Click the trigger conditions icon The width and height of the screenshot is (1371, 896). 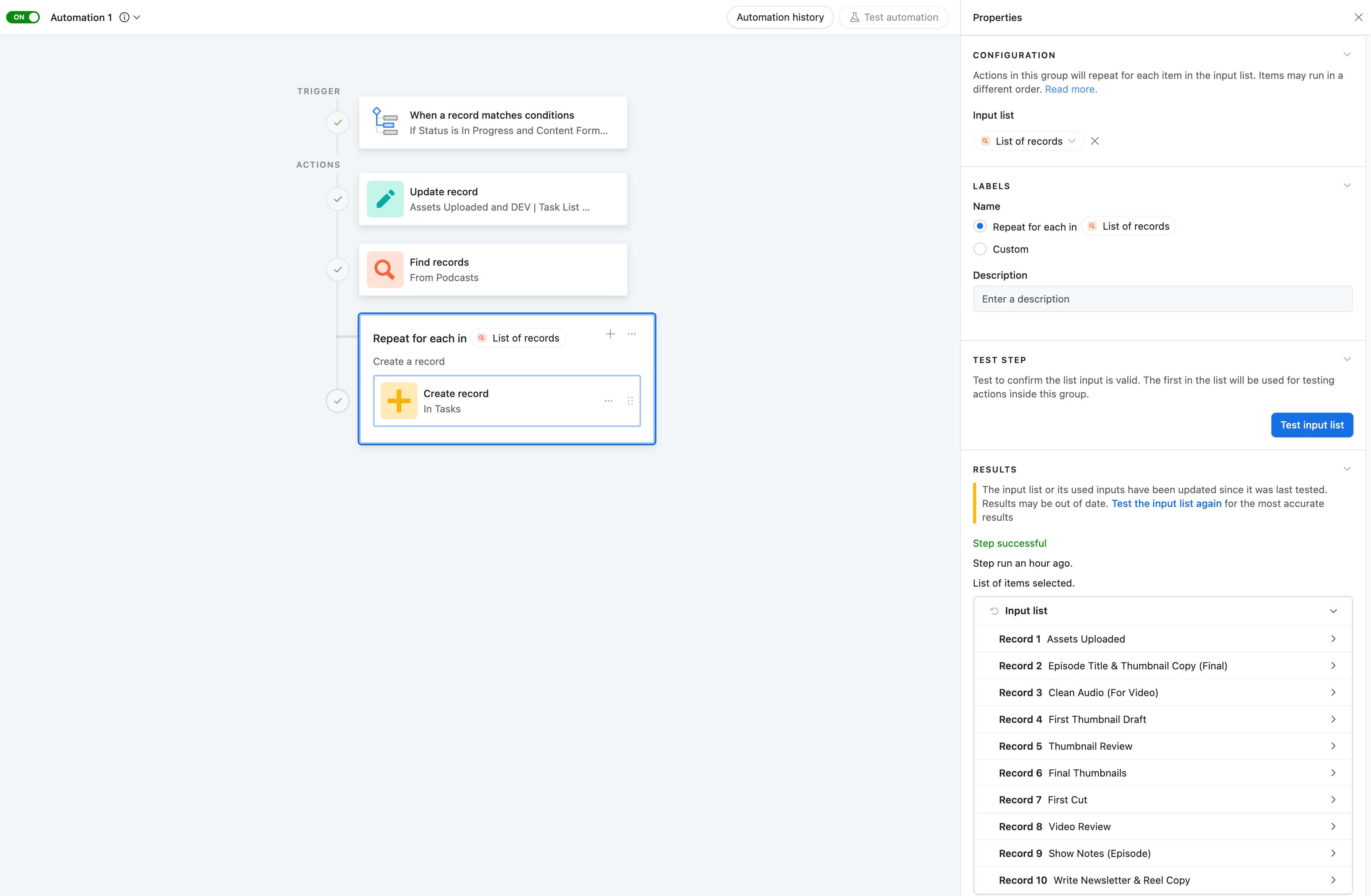385,122
